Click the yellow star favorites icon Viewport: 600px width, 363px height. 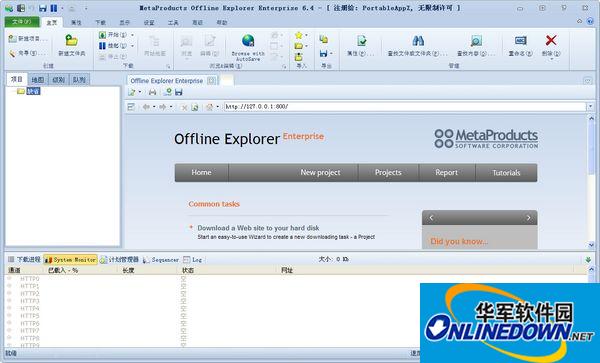[299, 35]
